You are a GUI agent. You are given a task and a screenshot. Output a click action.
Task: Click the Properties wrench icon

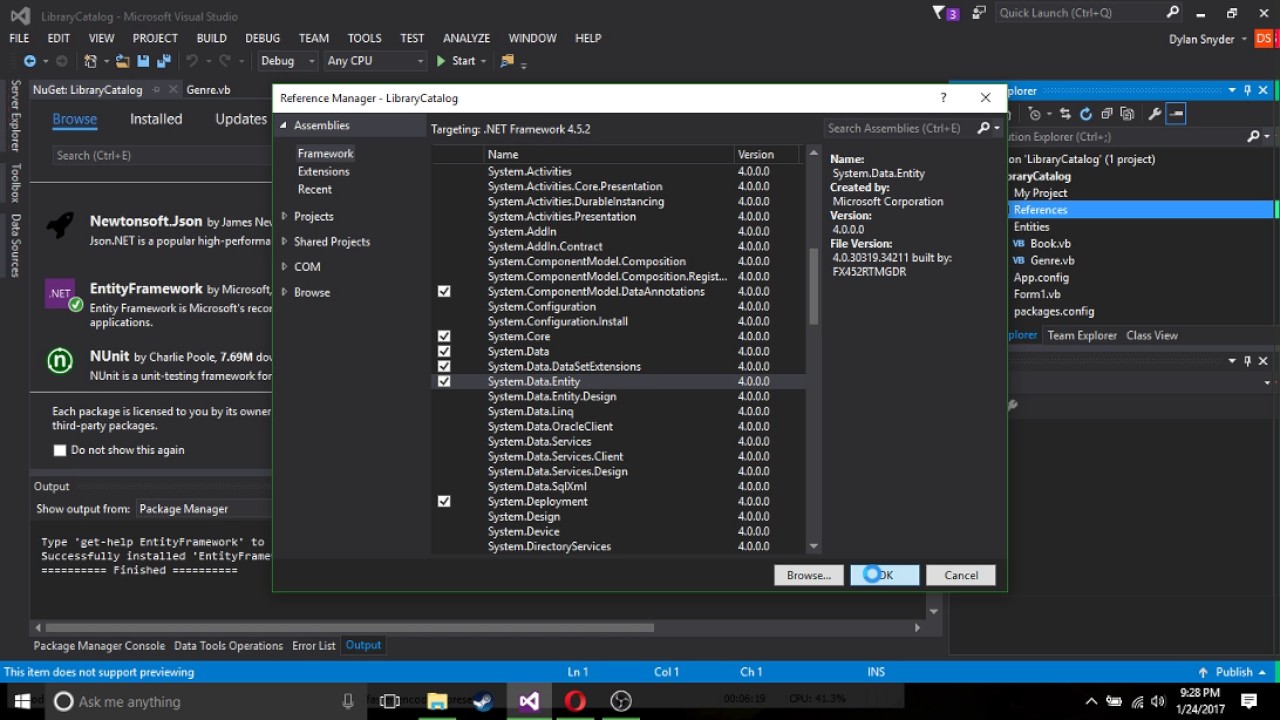click(x=1154, y=114)
